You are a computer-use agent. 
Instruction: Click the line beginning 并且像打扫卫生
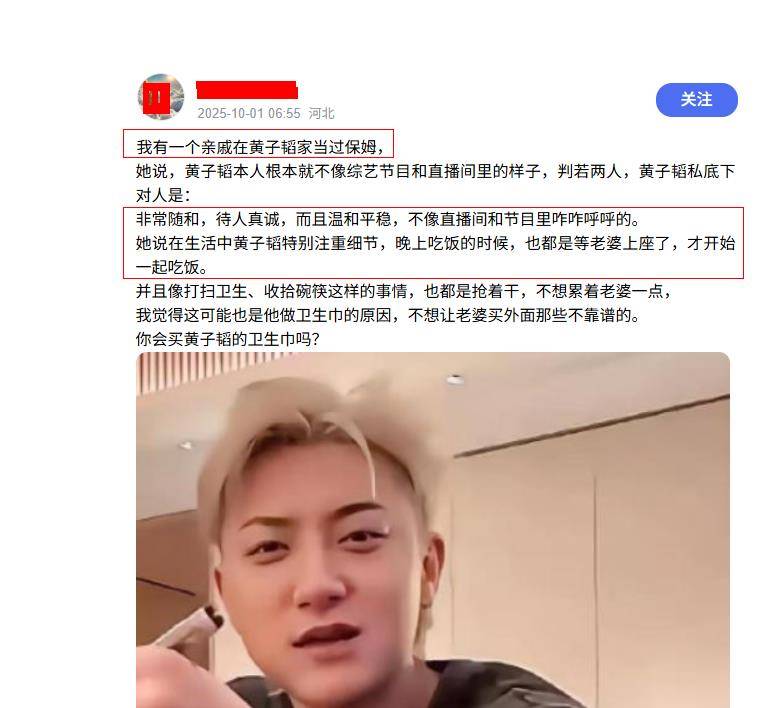click(404, 291)
